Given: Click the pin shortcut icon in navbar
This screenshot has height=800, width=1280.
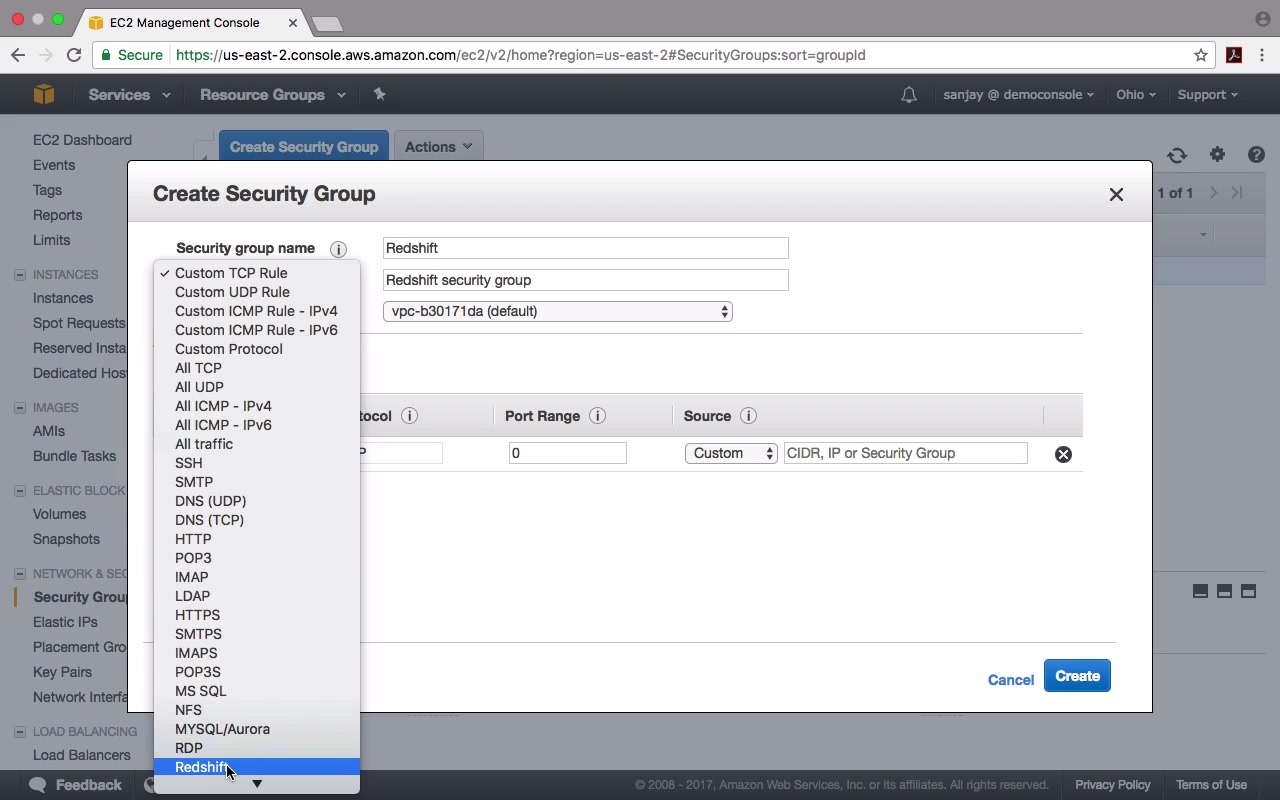Looking at the screenshot, I should [x=379, y=94].
